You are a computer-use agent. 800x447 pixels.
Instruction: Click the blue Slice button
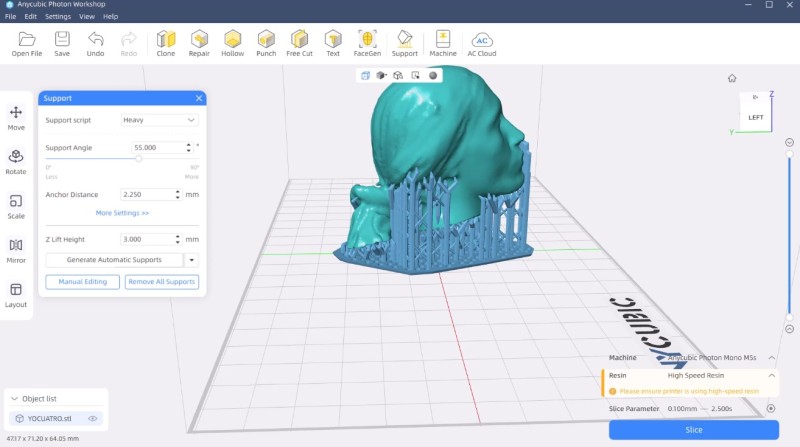click(x=694, y=430)
